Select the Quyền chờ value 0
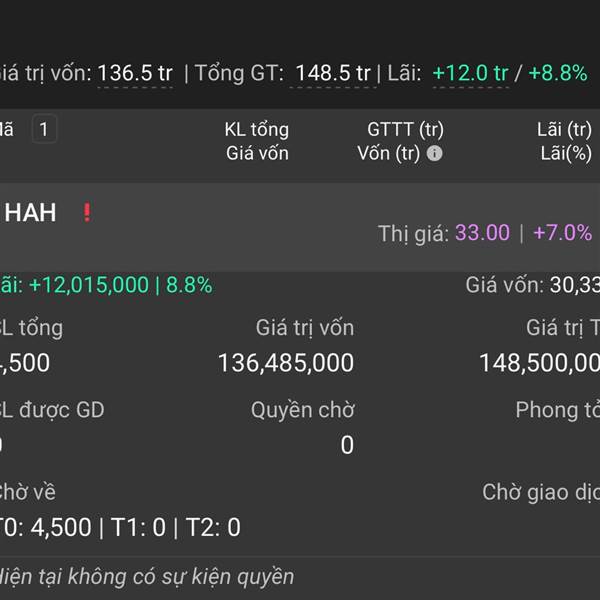 pyautogui.click(x=347, y=445)
